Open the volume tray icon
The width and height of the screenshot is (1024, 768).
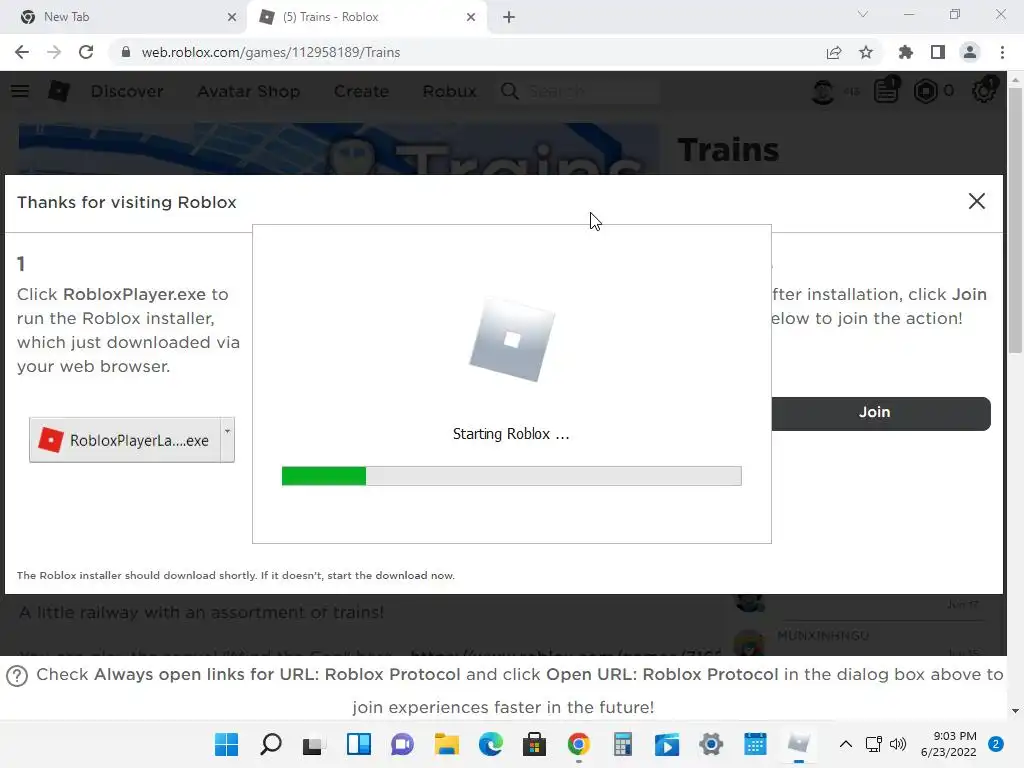coord(898,744)
